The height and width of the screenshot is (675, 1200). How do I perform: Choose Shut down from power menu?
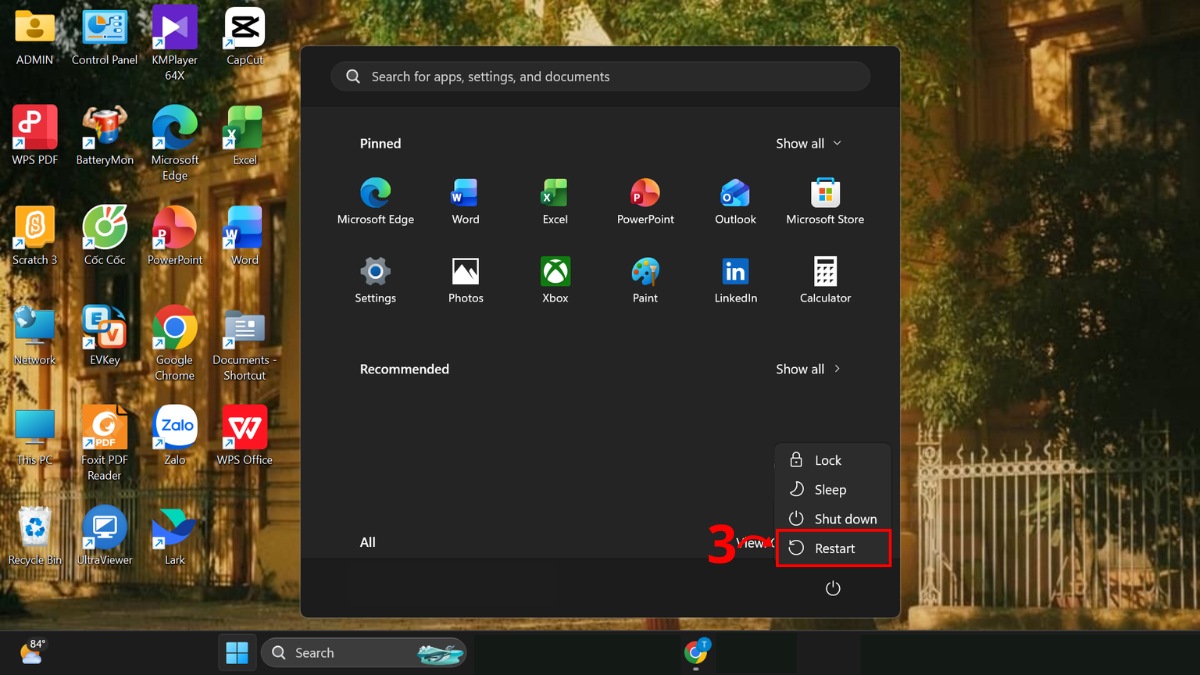click(x=833, y=519)
